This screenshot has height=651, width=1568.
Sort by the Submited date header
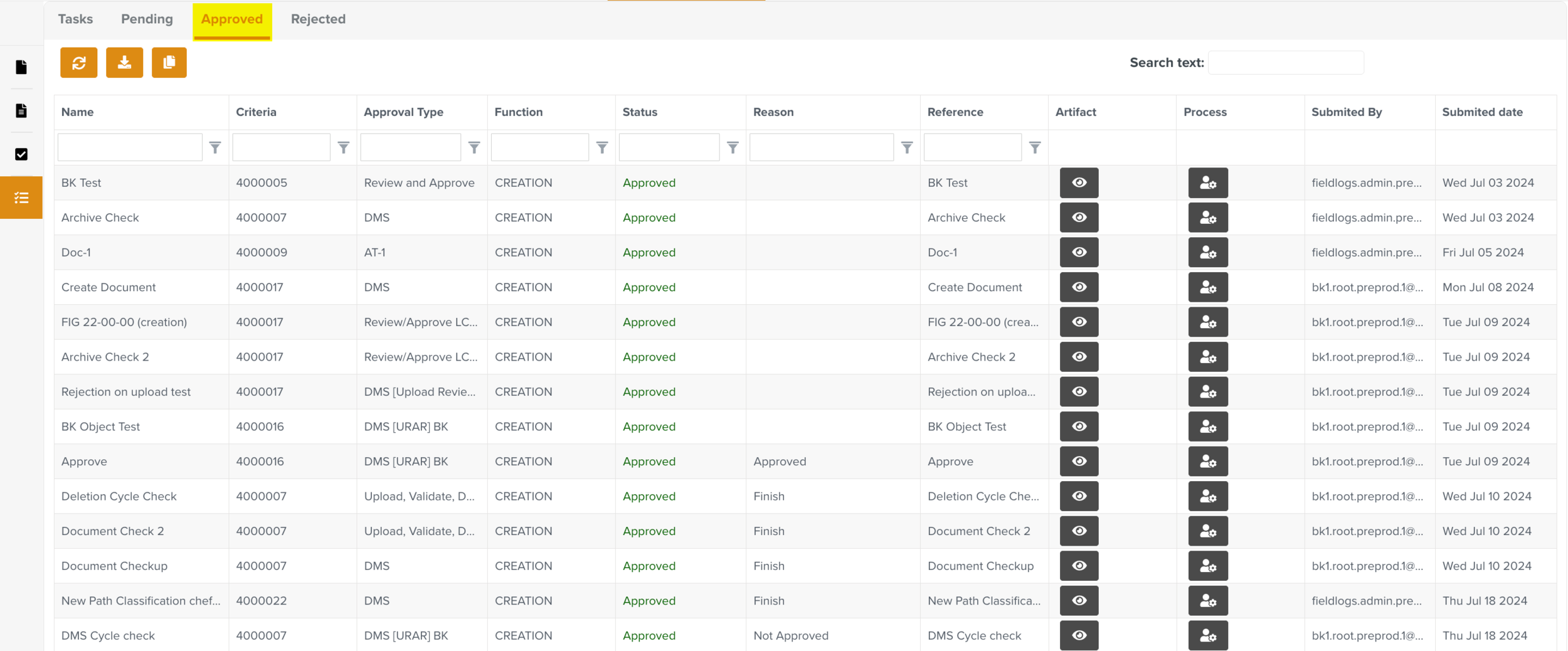click(x=1482, y=112)
